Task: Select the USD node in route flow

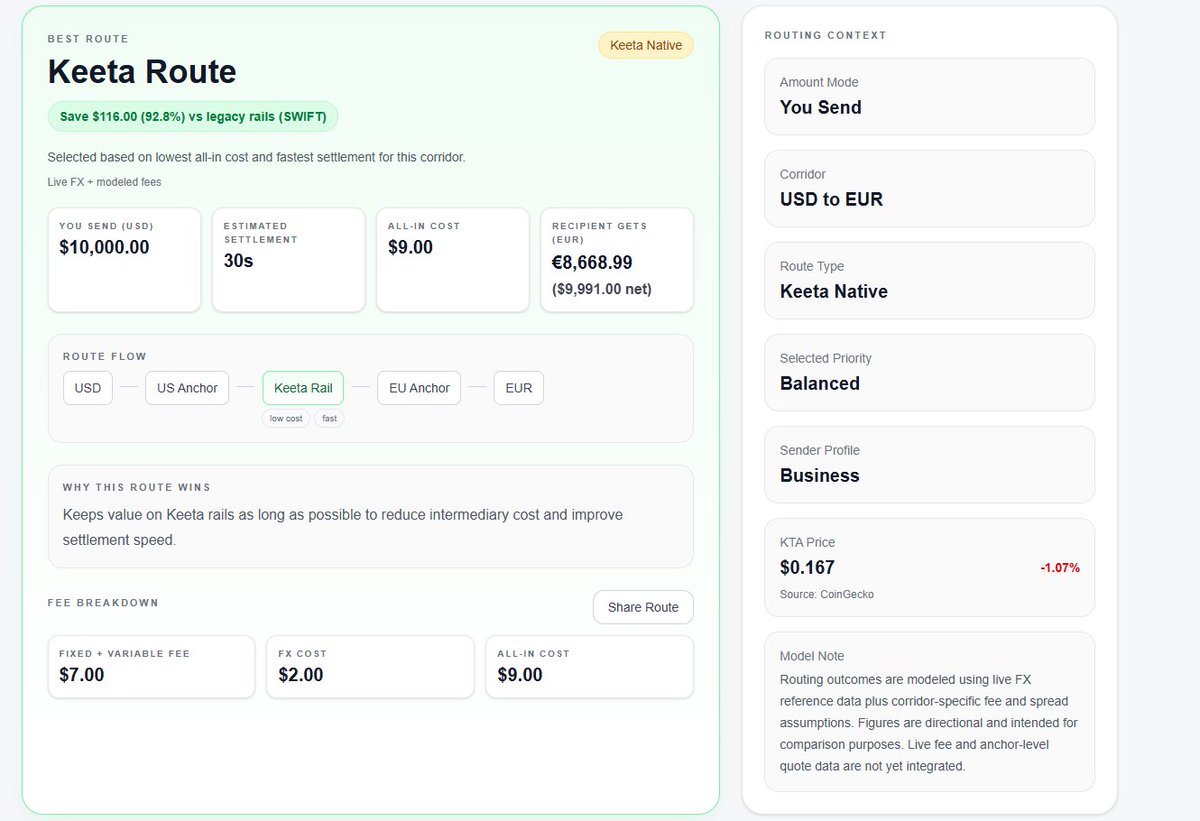Action: click(88, 388)
